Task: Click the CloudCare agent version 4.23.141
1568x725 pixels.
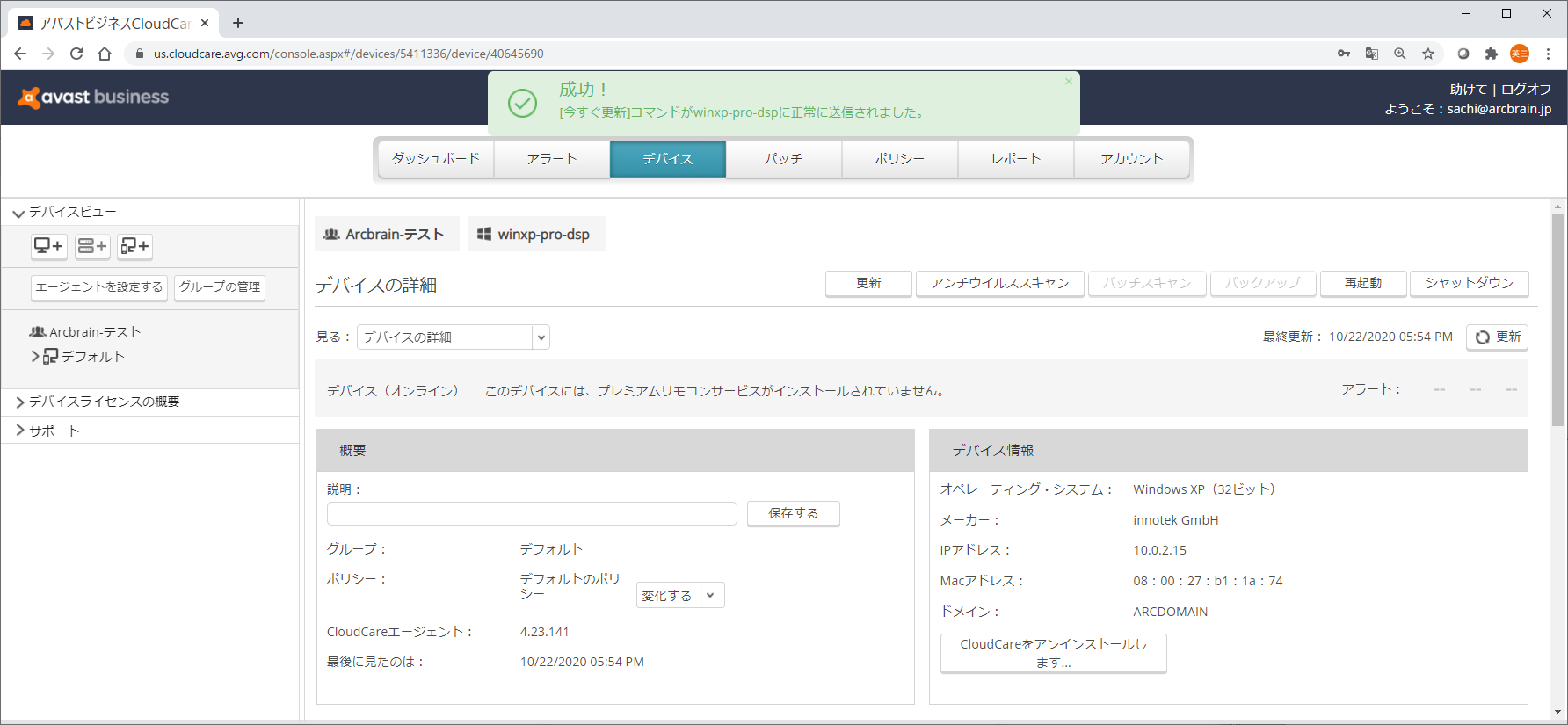Action: [x=544, y=632]
